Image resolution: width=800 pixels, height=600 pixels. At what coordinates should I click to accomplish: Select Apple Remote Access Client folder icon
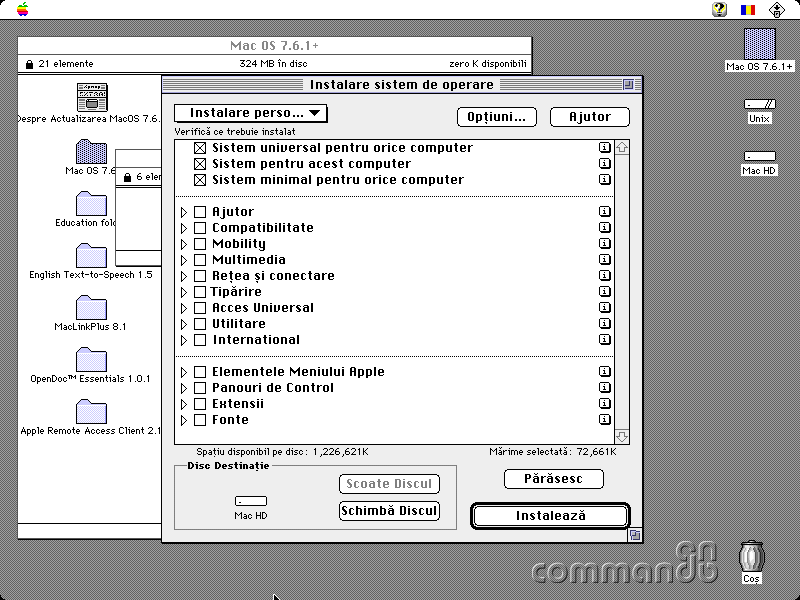pyautogui.click(x=91, y=411)
